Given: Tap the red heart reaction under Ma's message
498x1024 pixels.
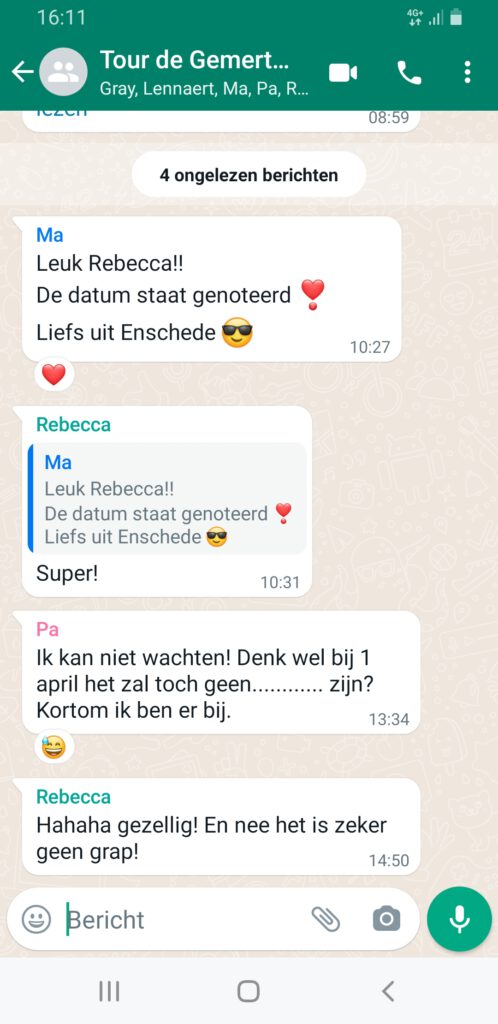Looking at the screenshot, I should coord(54,375).
